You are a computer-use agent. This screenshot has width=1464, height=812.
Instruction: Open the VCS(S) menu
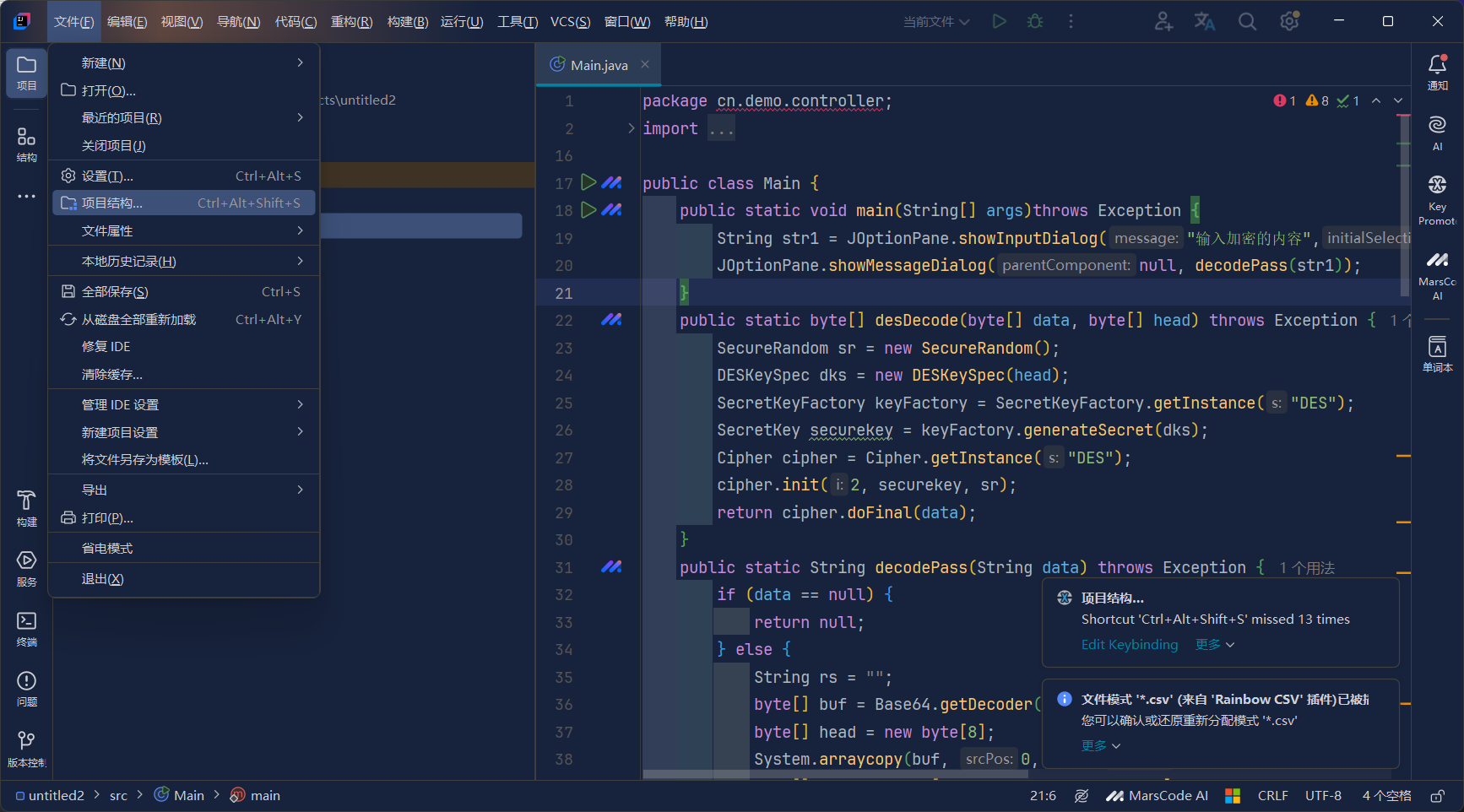[571, 21]
